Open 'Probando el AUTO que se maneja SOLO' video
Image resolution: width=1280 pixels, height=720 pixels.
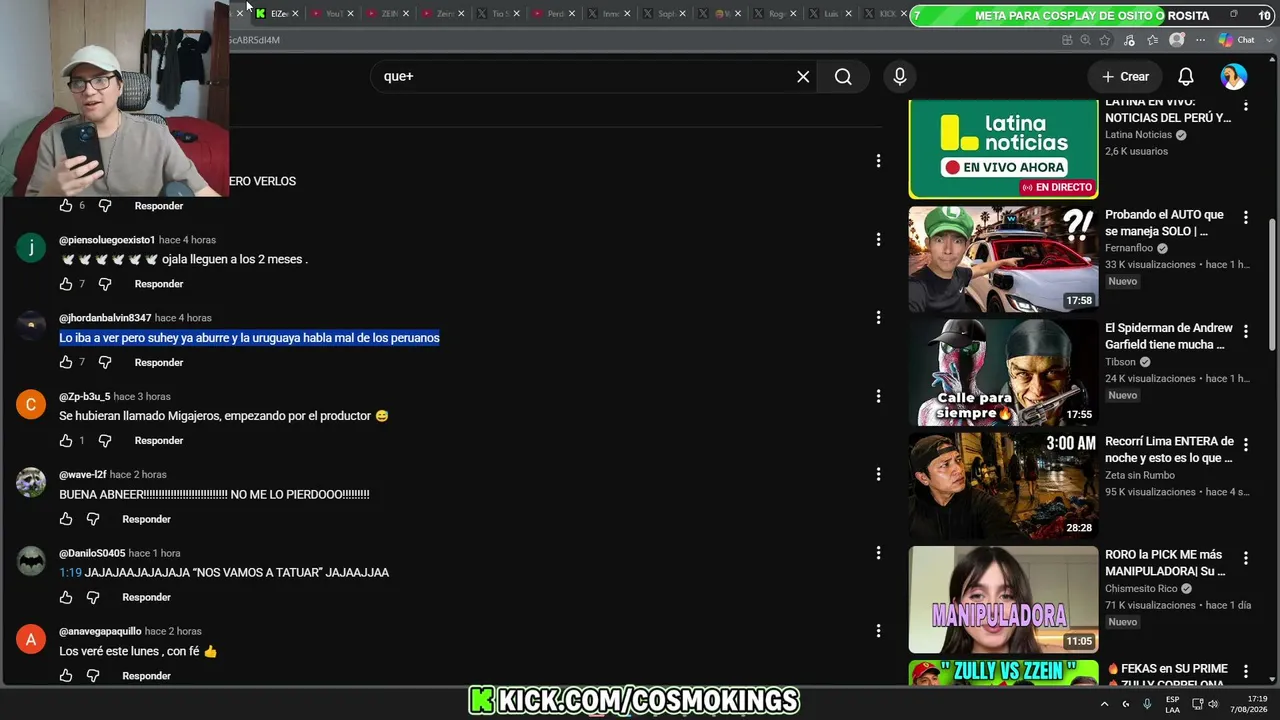tap(1164, 223)
